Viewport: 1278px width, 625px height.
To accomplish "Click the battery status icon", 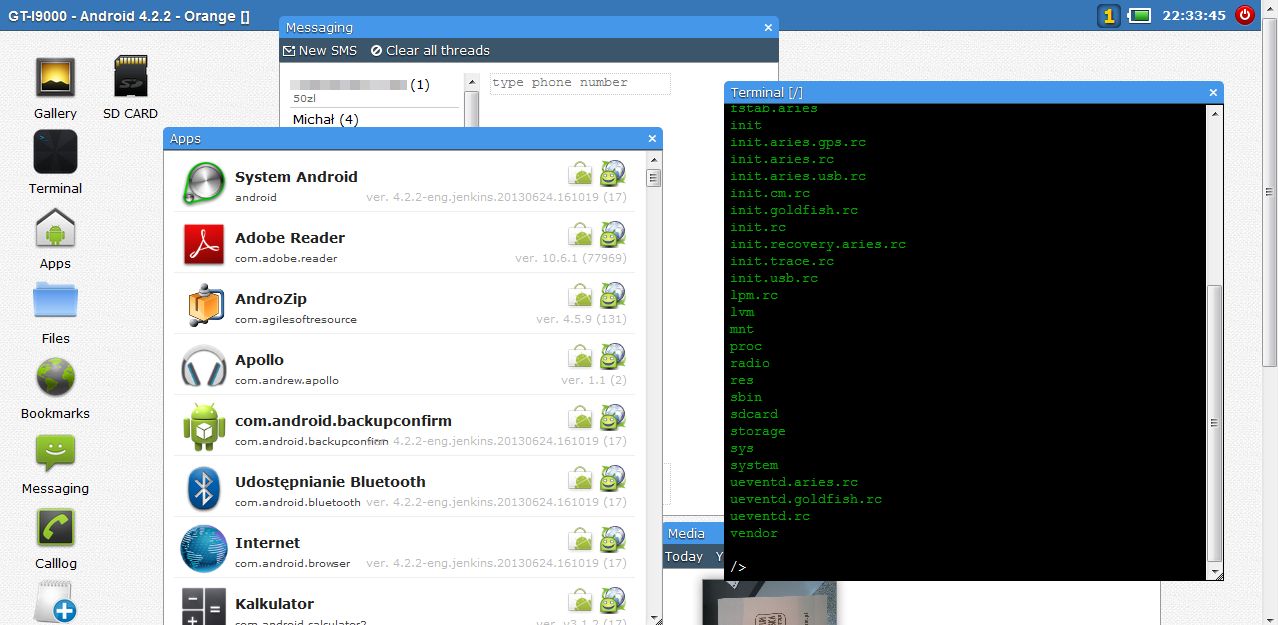I will click(1139, 15).
